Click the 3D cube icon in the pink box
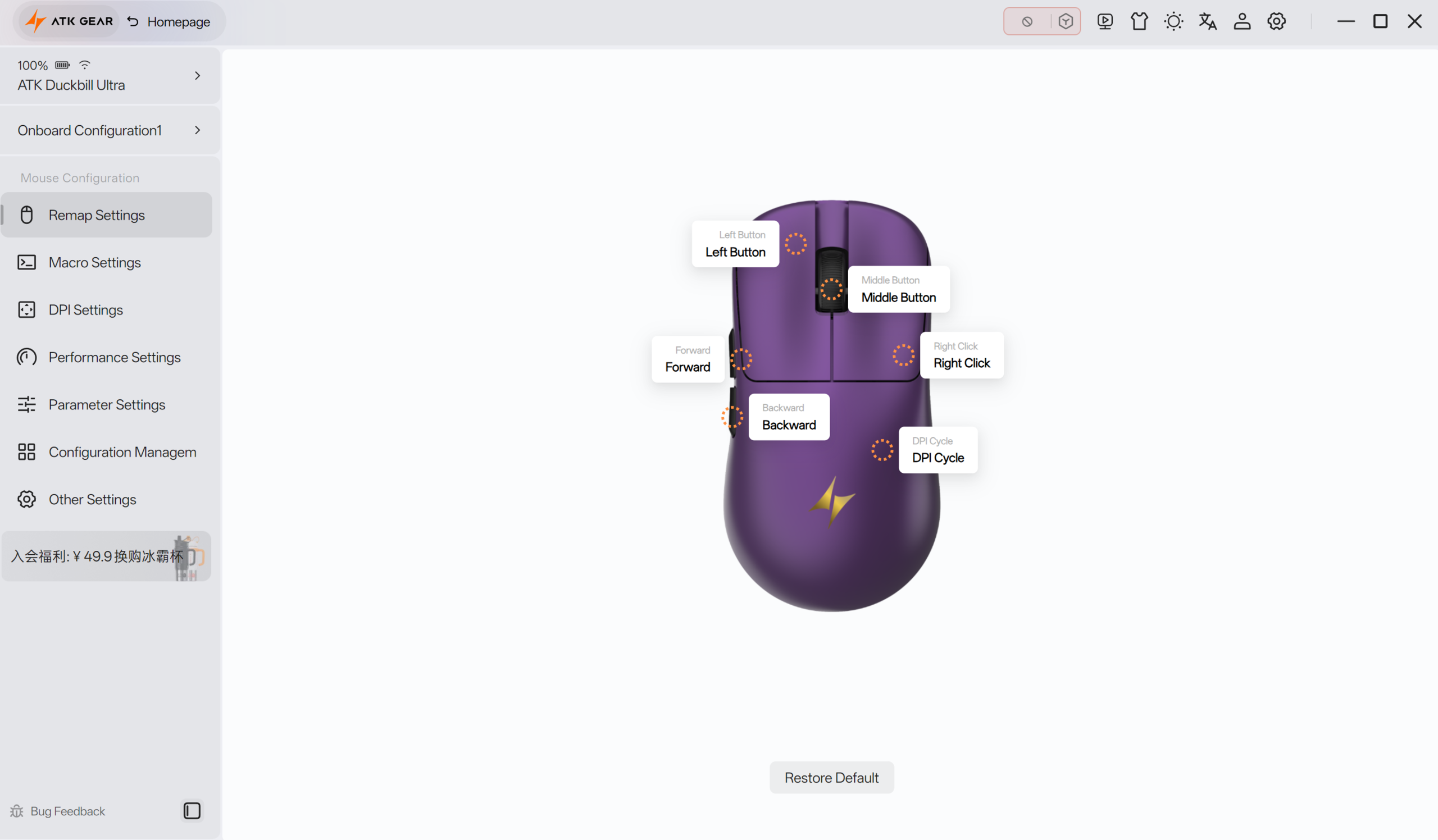Screen dimensions: 1438x840 pyautogui.click(x=1065, y=22)
